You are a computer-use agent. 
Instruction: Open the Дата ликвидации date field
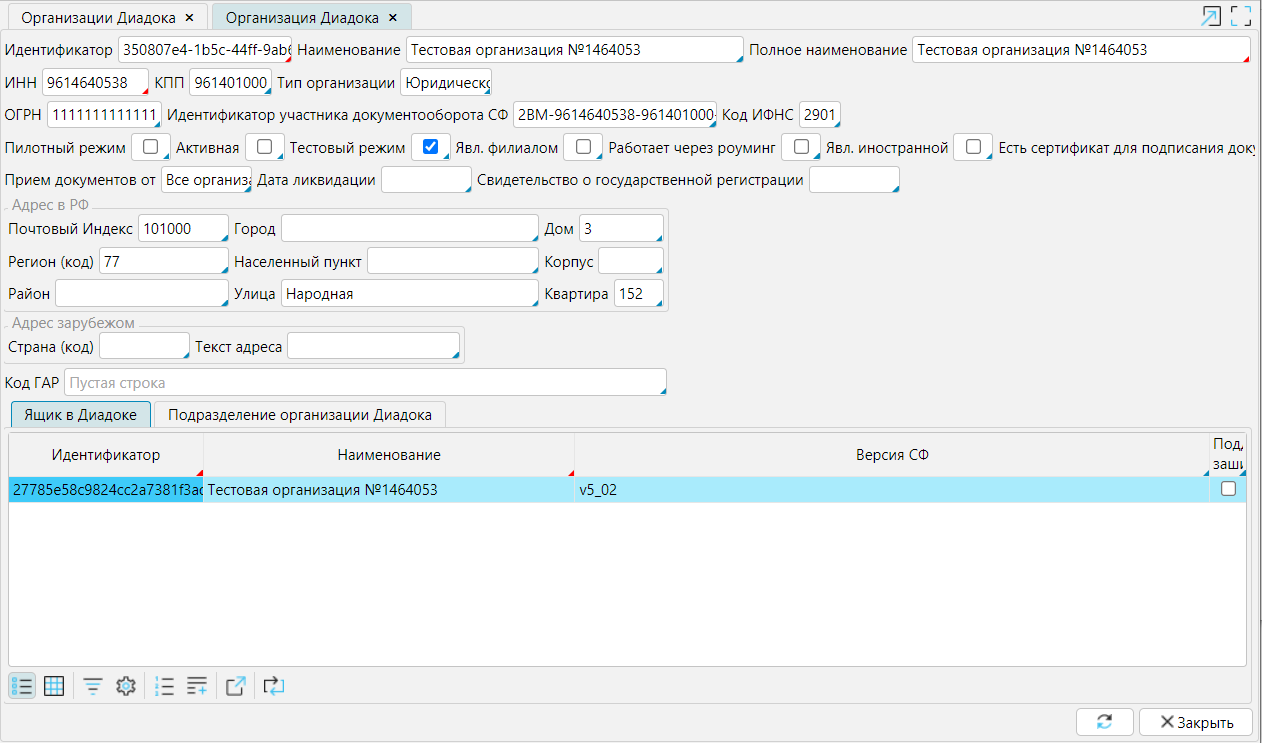click(x=425, y=180)
